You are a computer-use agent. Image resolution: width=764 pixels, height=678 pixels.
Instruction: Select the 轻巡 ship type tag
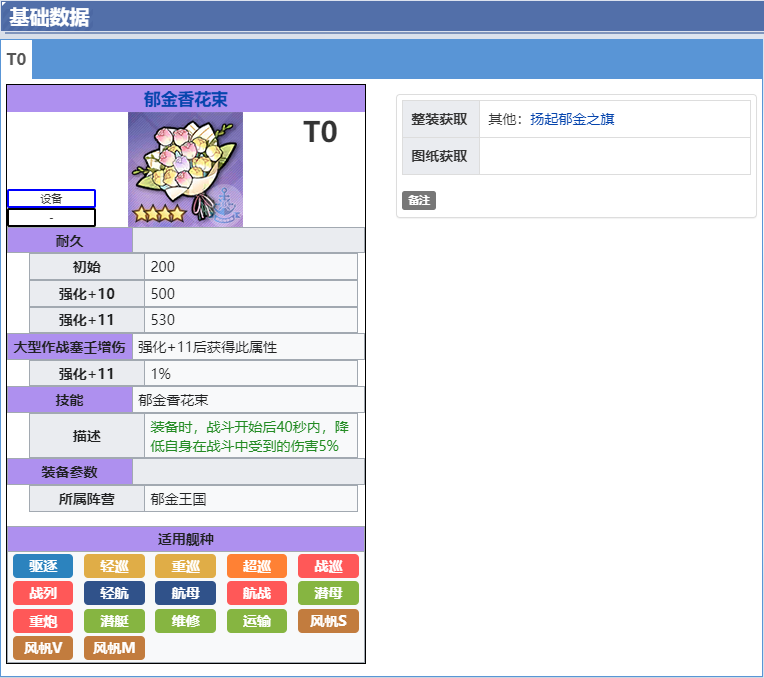click(x=115, y=566)
